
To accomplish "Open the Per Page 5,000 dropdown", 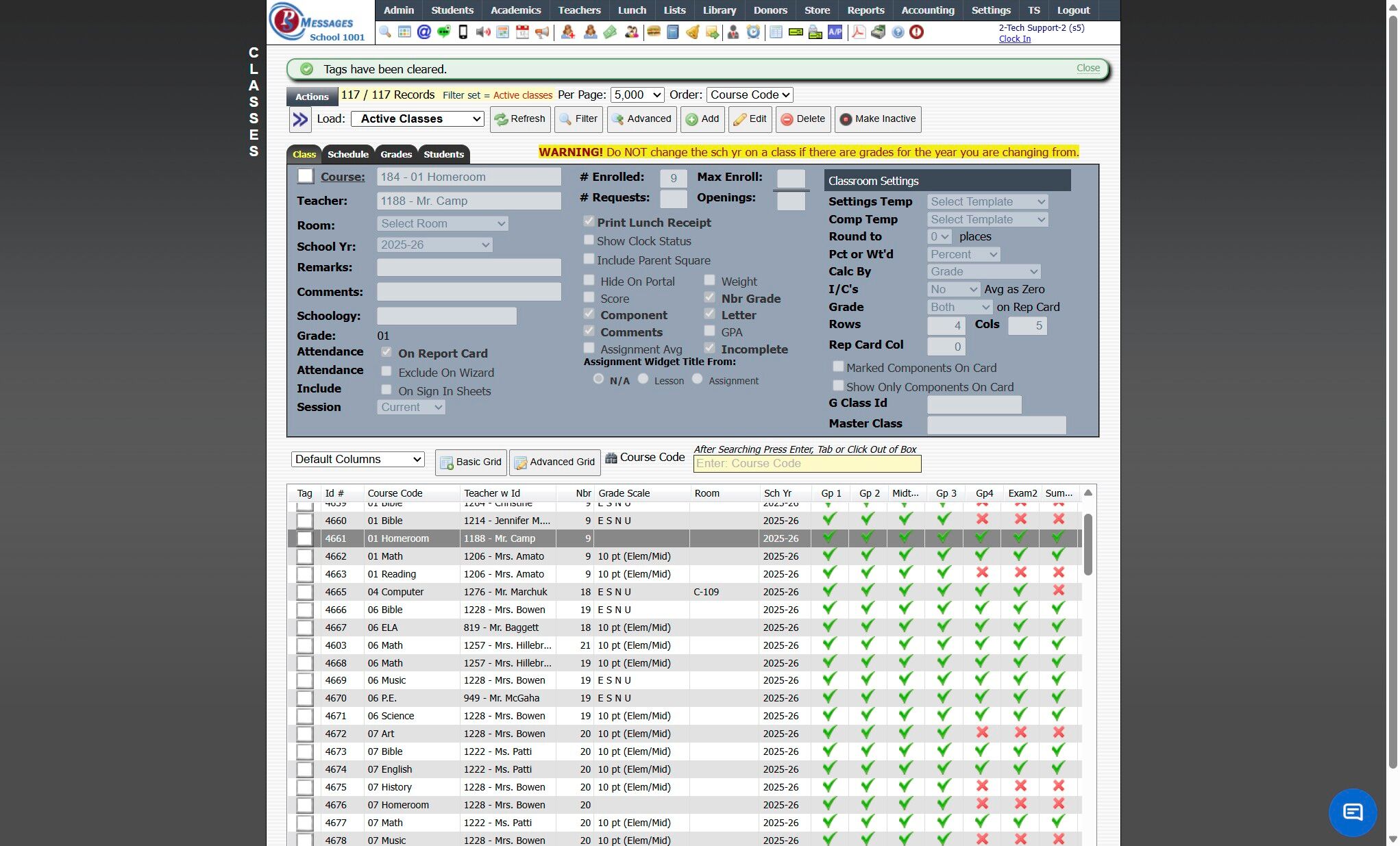I will (x=637, y=95).
